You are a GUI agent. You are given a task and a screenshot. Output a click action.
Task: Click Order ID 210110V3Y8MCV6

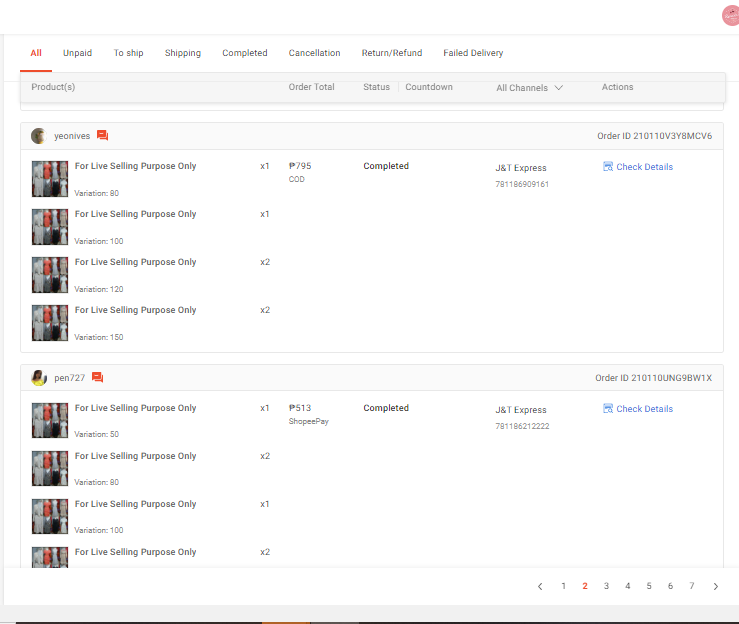[655, 136]
